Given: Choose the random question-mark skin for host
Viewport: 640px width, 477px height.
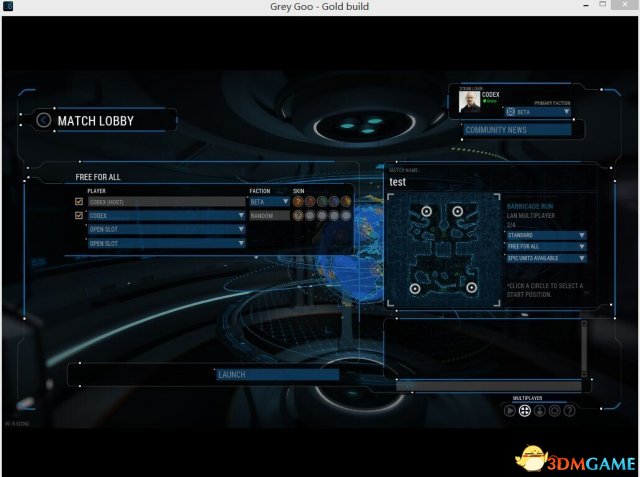Looking at the screenshot, I should click(x=298, y=201).
